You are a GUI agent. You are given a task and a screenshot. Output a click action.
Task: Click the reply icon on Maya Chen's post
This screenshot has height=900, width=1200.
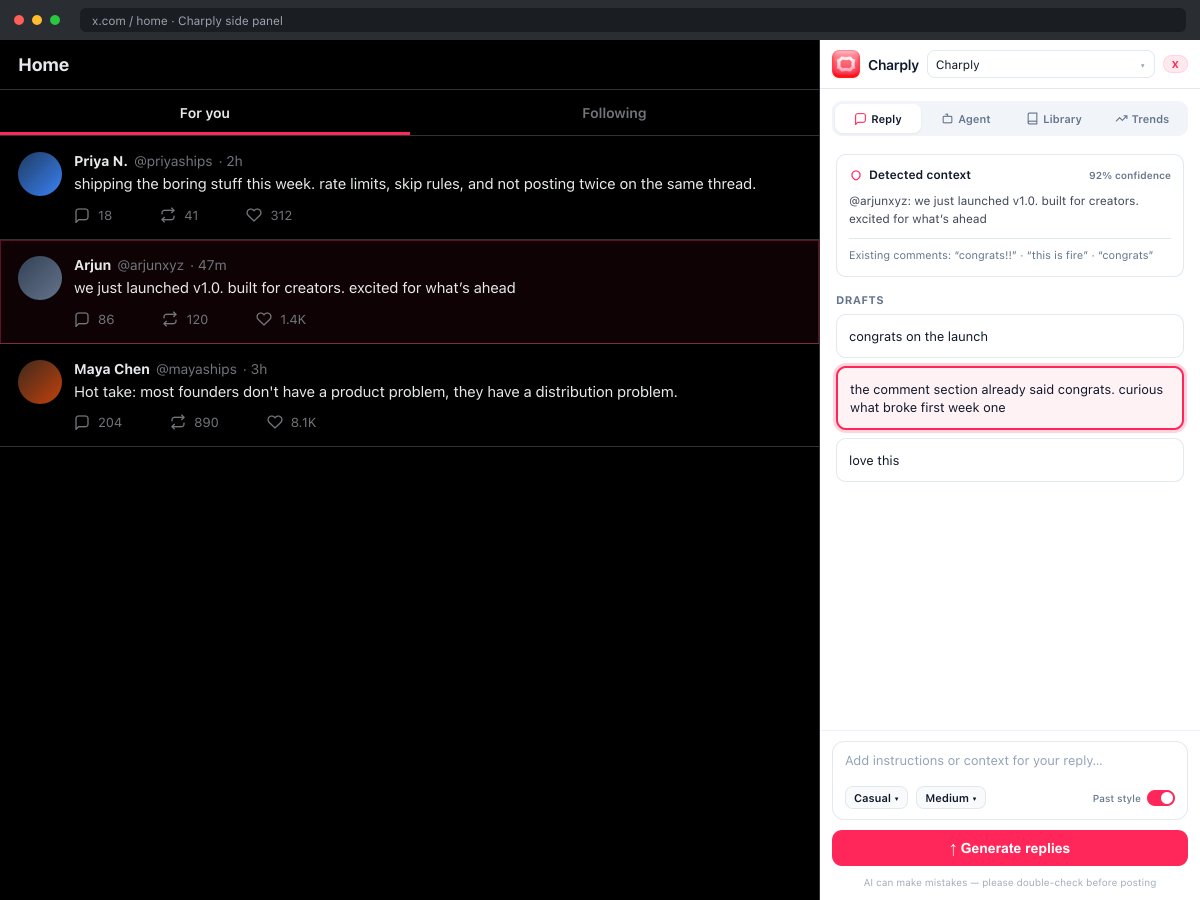pos(82,422)
